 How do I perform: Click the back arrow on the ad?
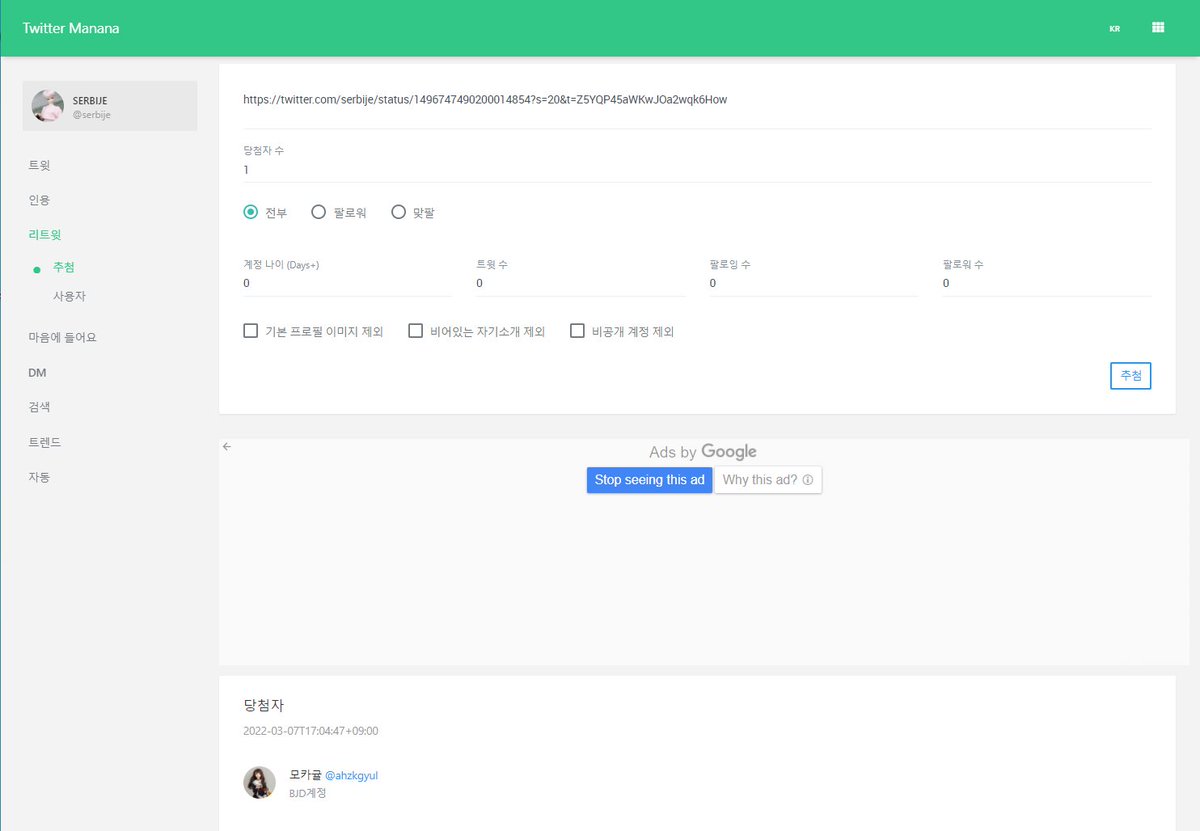tap(227, 447)
